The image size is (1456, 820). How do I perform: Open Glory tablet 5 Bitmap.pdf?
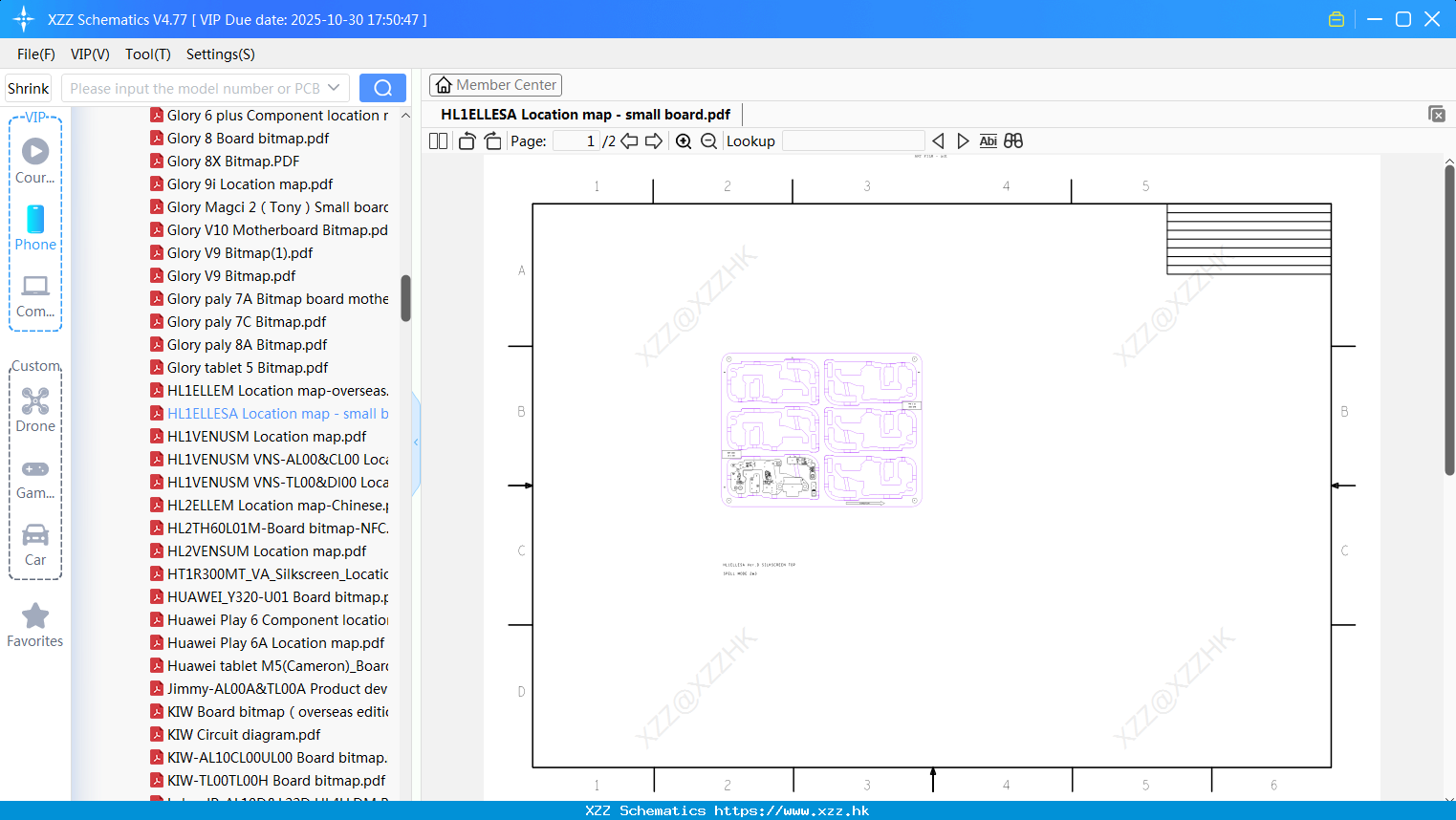[x=248, y=368]
